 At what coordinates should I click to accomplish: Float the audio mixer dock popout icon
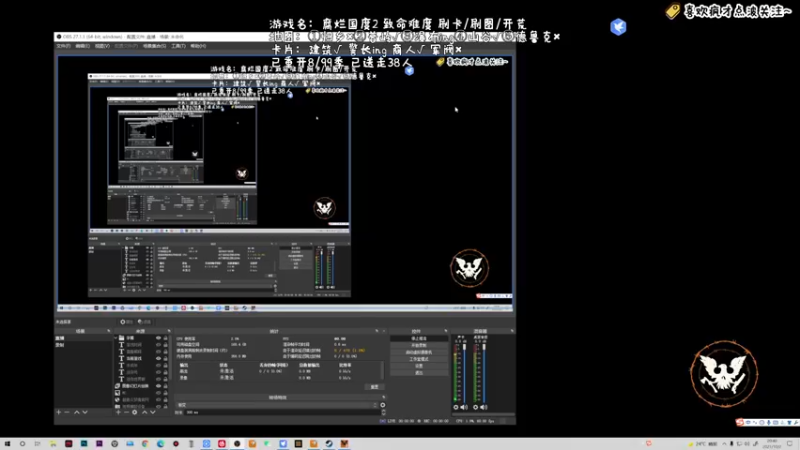coord(512,331)
